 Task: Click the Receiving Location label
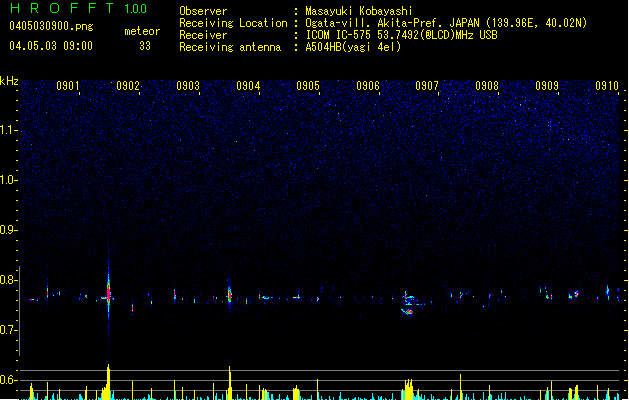(x=233, y=23)
